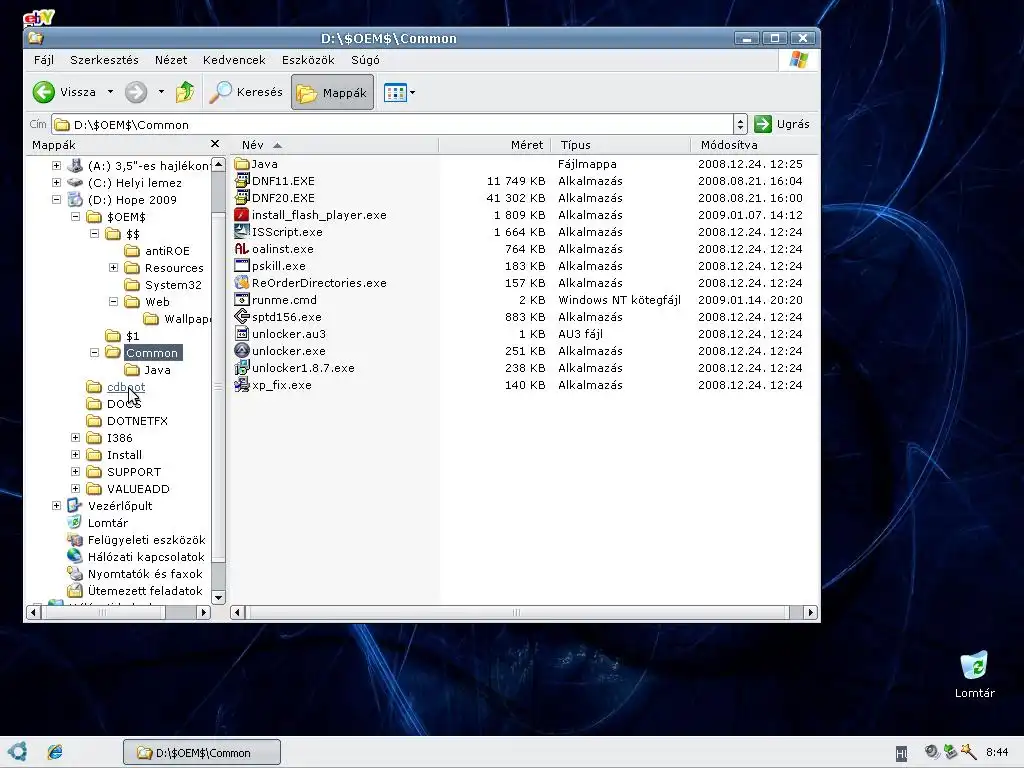1024x768 pixels.
Task: Select the DOTNETFX folder in tree
Action: (x=137, y=421)
